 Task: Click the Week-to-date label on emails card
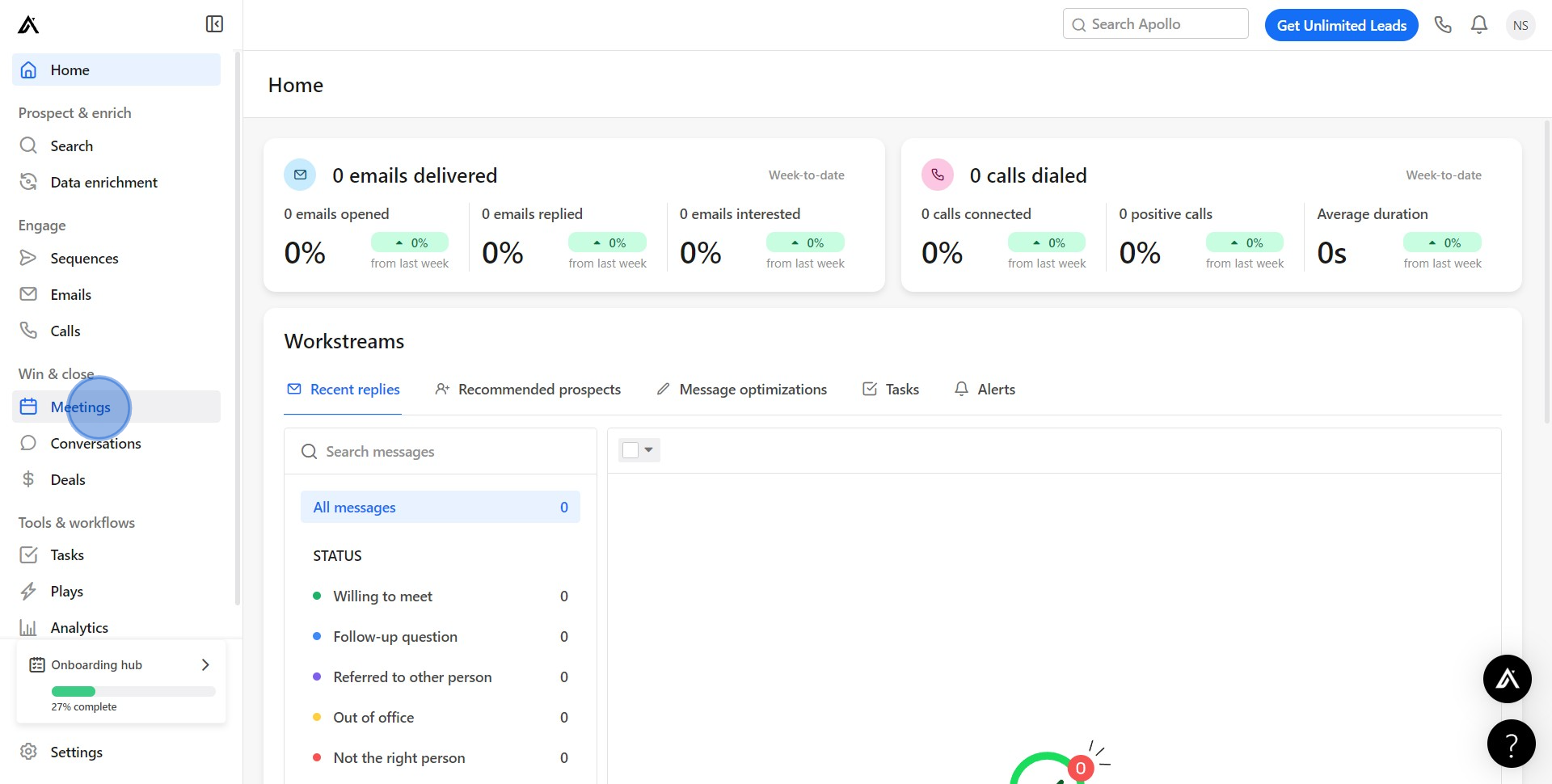point(806,175)
